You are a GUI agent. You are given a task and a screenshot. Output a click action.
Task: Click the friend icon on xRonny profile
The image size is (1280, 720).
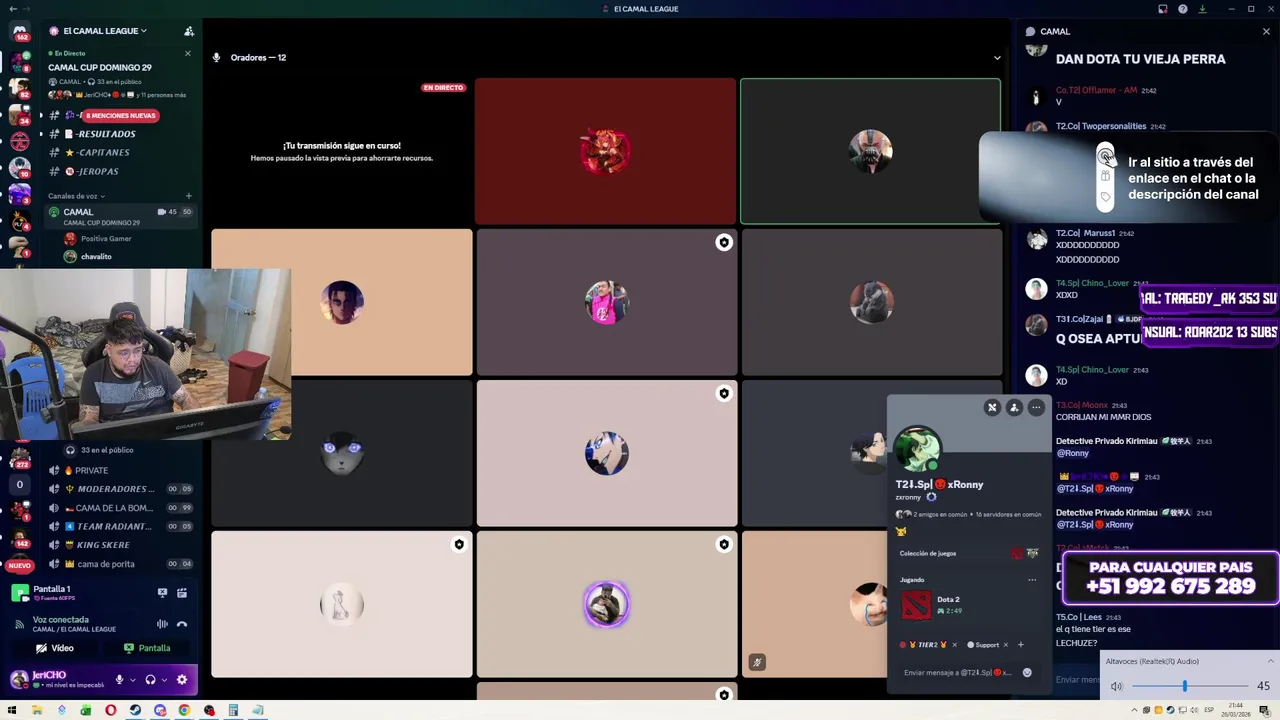tap(1014, 407)
